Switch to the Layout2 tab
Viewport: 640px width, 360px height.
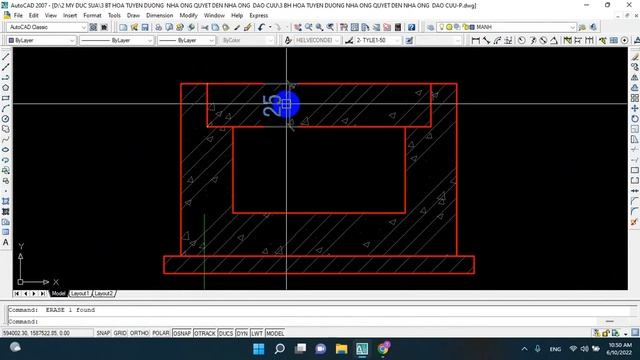(x=103, y=293)
